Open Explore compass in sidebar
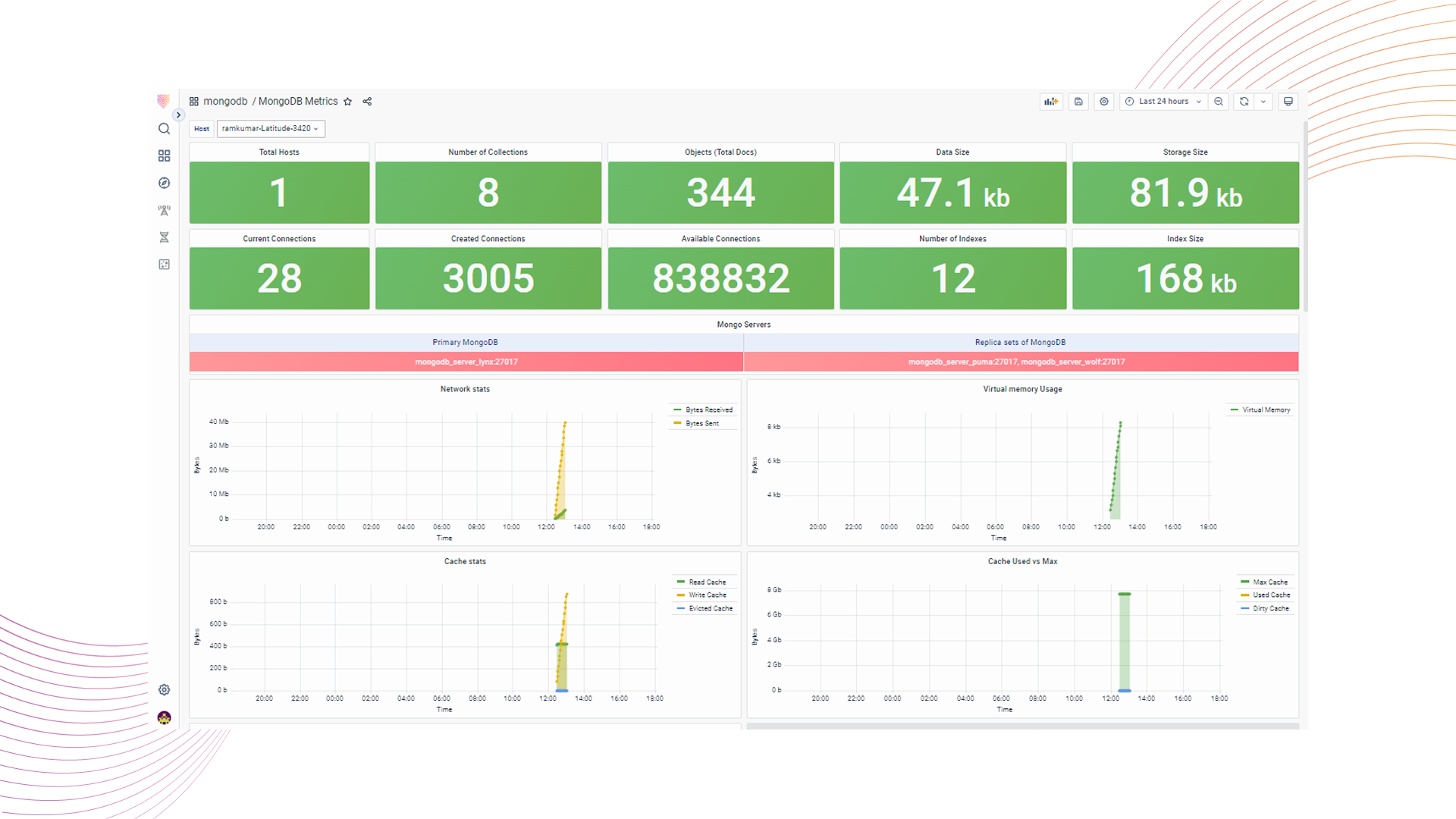 tap(164, 183)
